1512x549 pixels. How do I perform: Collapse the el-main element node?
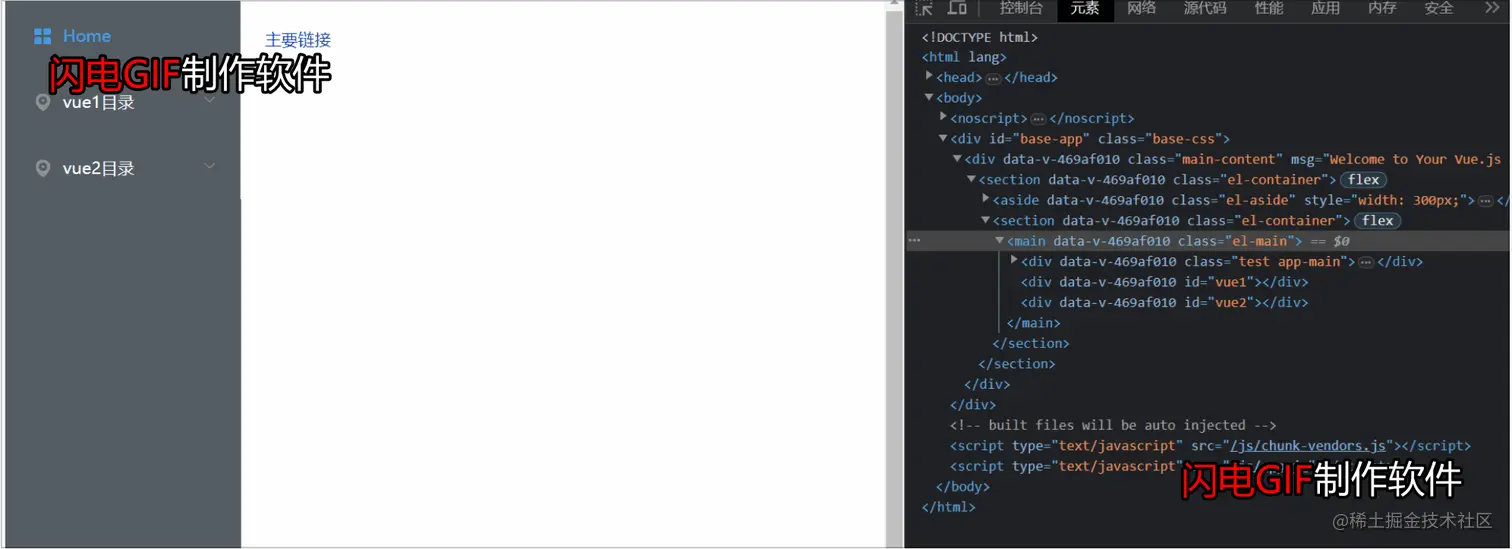(x=999, y=241)
